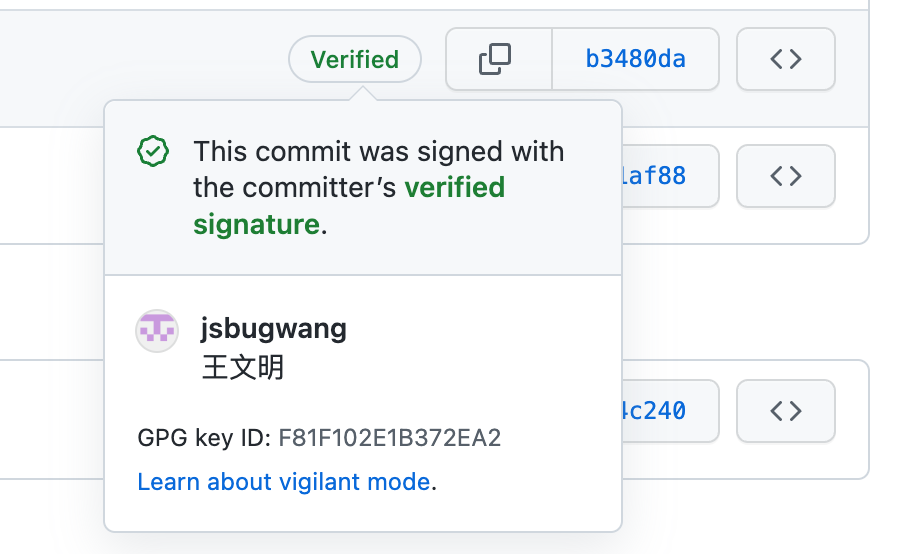Click the jsbugwang avatar image
The width and height of the screenshot is (900, 554).
[x=156, y=331]
